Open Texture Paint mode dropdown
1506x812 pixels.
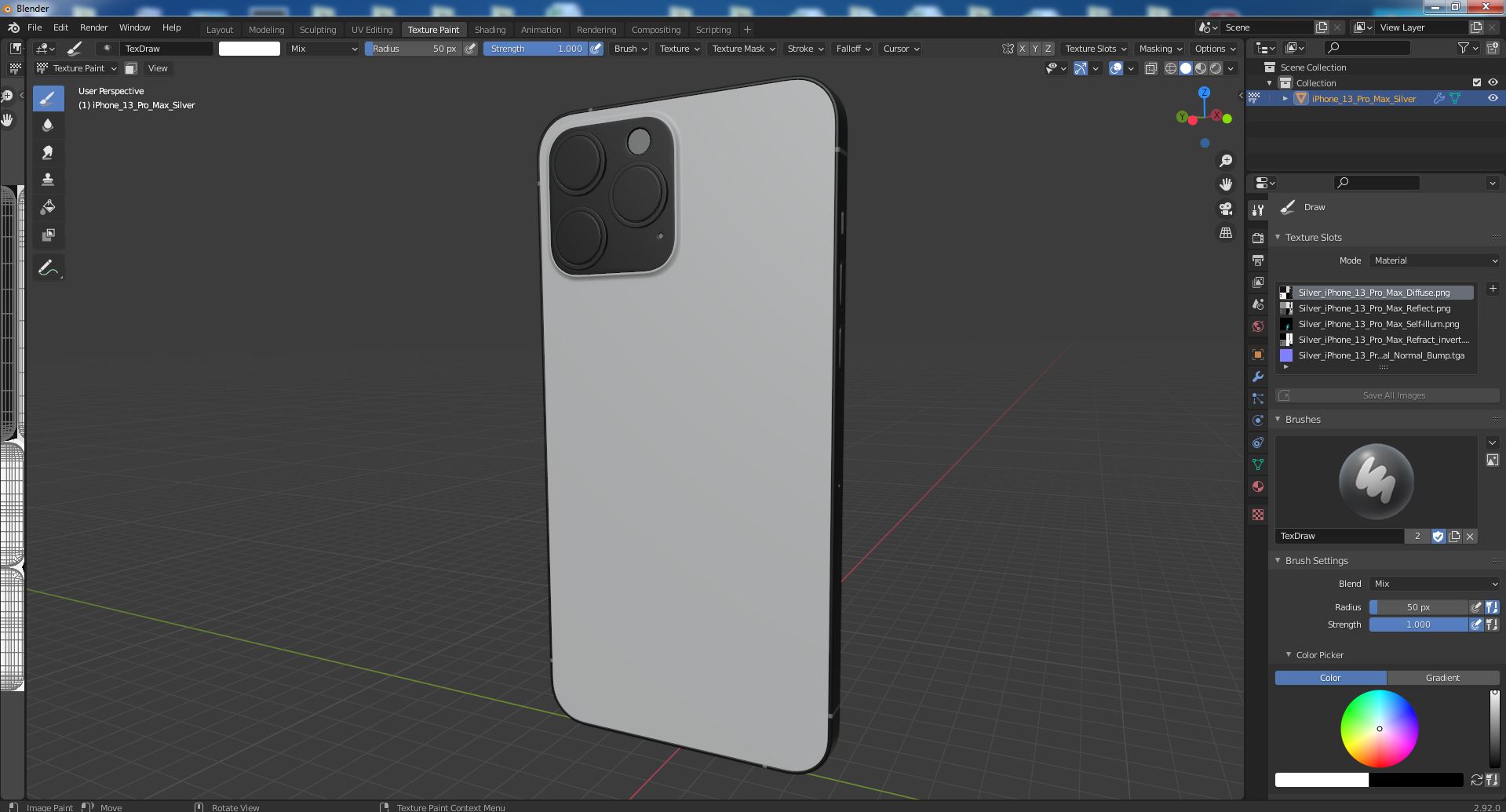click(77, 68)
